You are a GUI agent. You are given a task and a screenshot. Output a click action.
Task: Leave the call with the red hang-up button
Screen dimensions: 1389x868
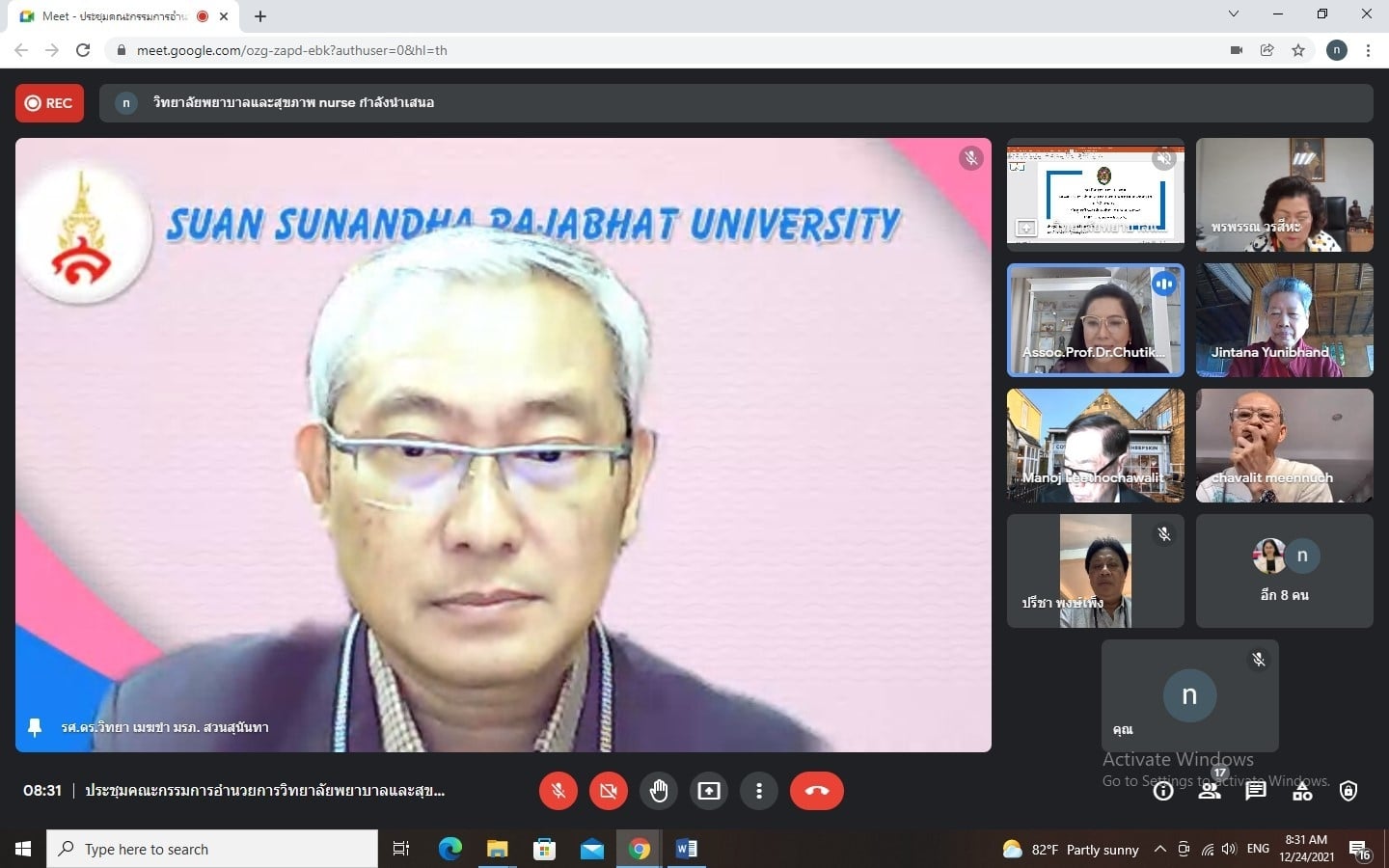[816, 791]
